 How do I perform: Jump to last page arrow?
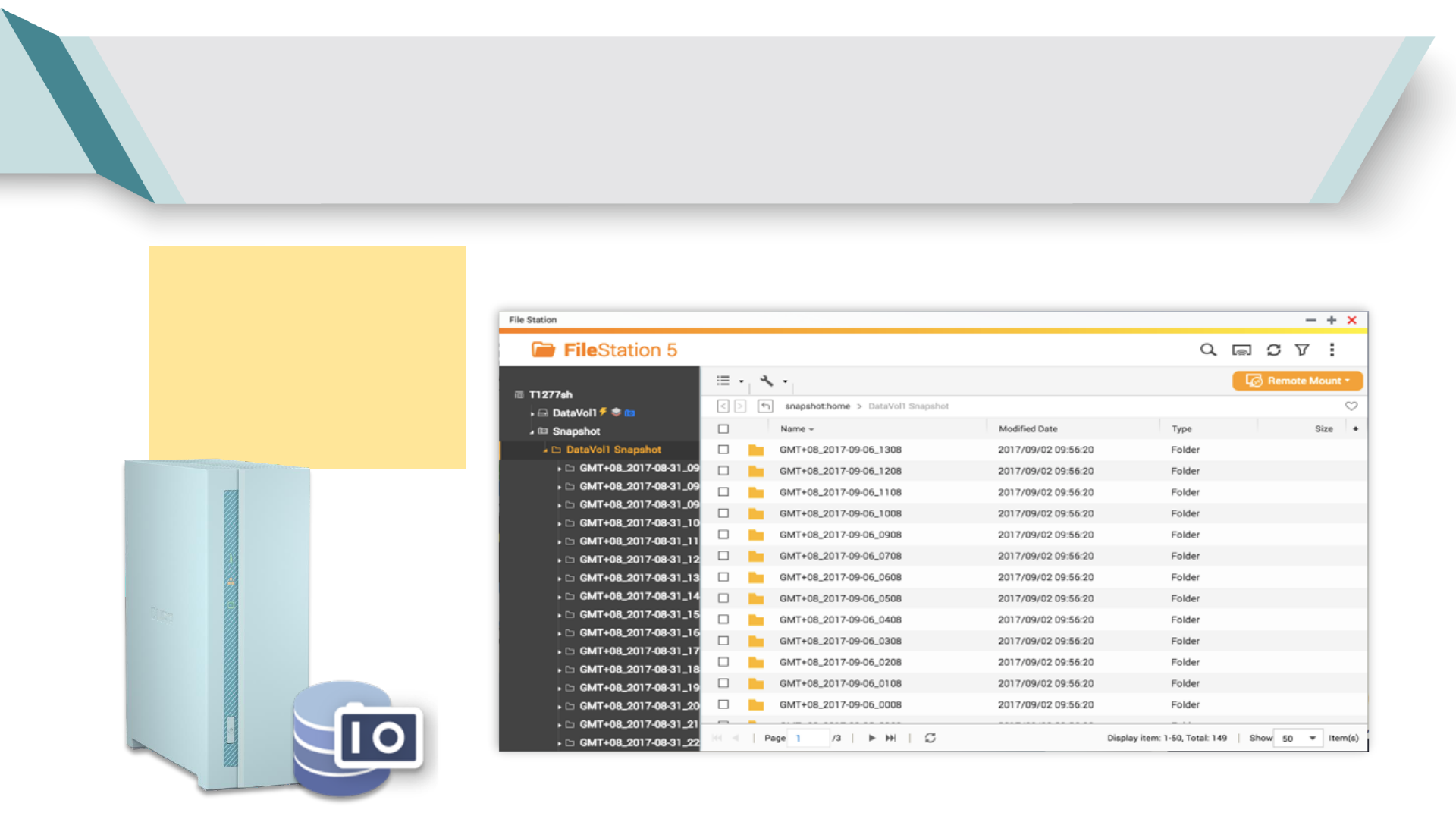pos(891,738)
